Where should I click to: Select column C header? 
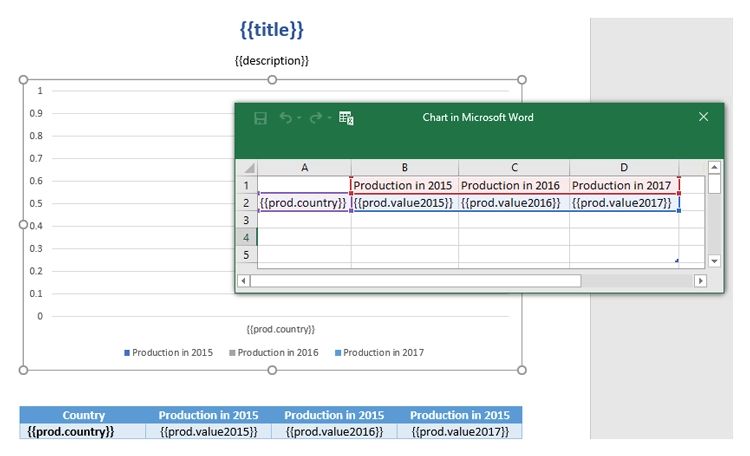pyautogui.click(x=514, y=167)
